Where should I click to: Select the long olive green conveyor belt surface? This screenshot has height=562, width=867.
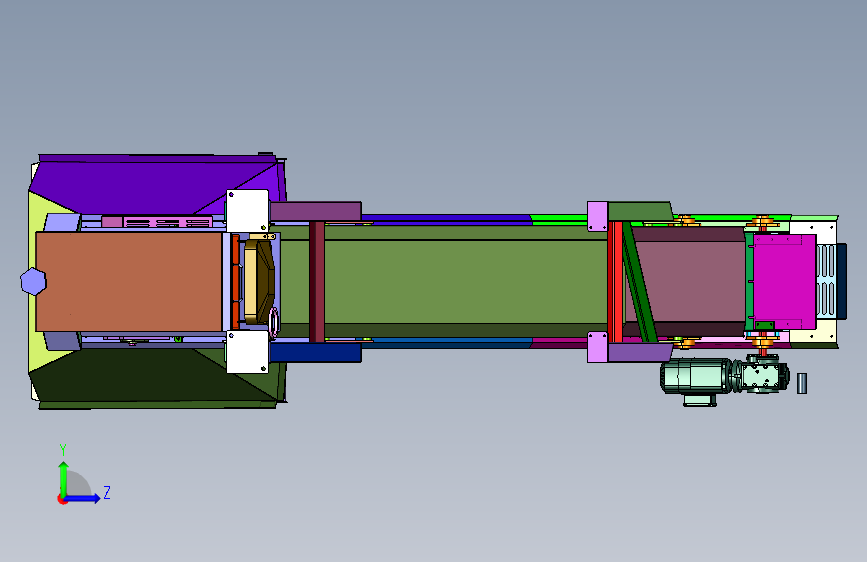[464, 282]
